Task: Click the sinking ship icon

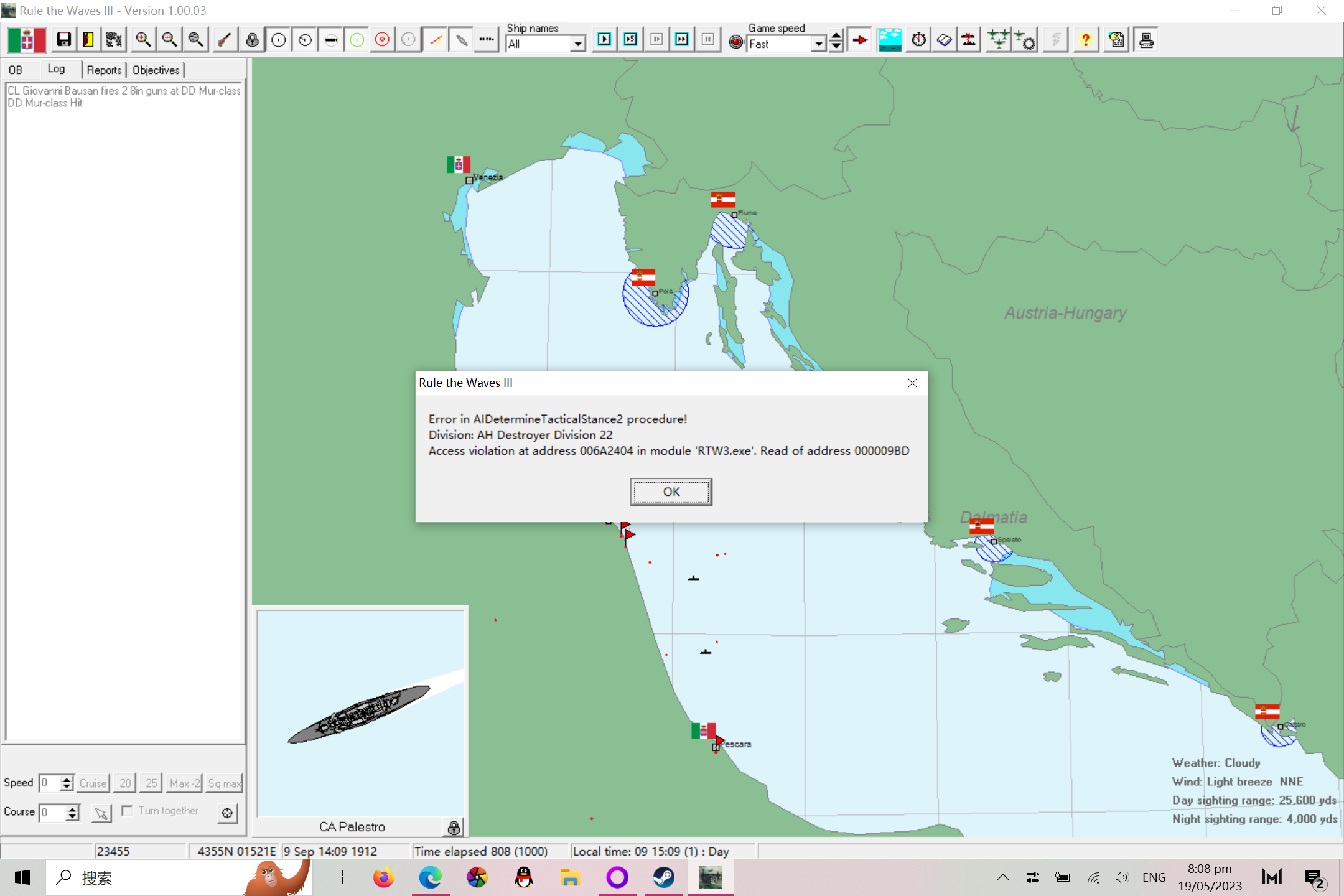Action: 969,40
